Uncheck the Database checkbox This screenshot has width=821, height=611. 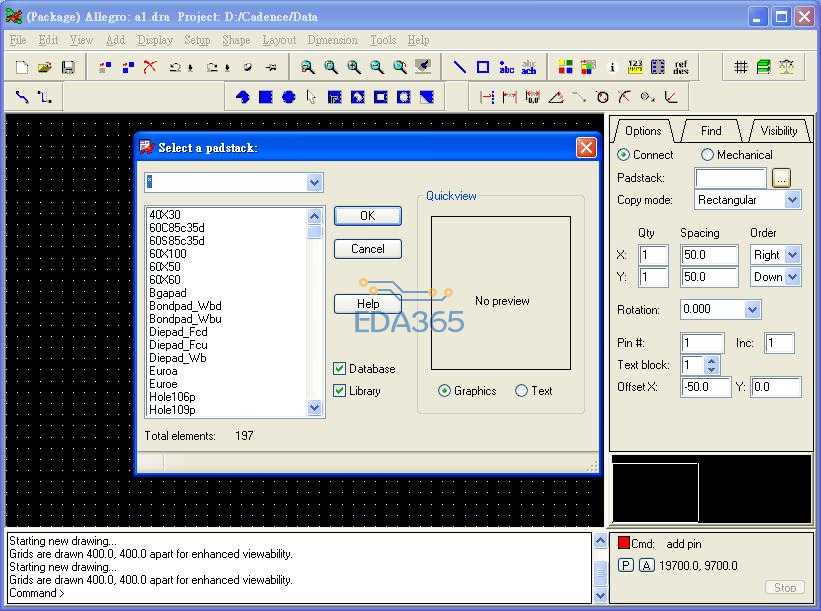tap(340, 369)
